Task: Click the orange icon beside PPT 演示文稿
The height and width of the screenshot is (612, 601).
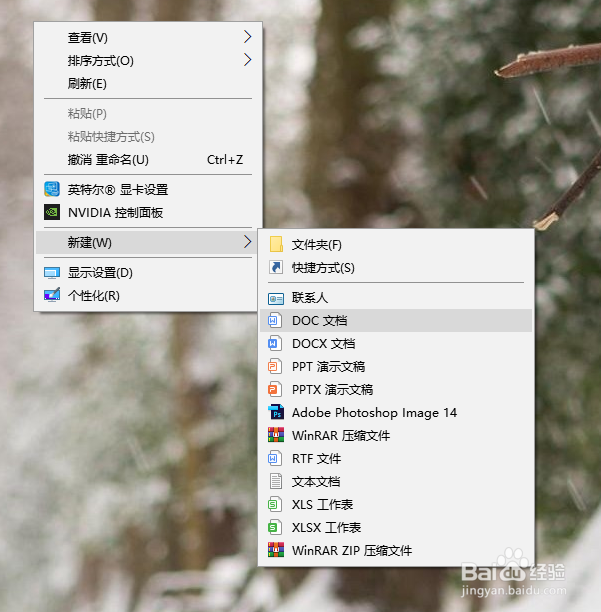Action: (x=274, y=366)
